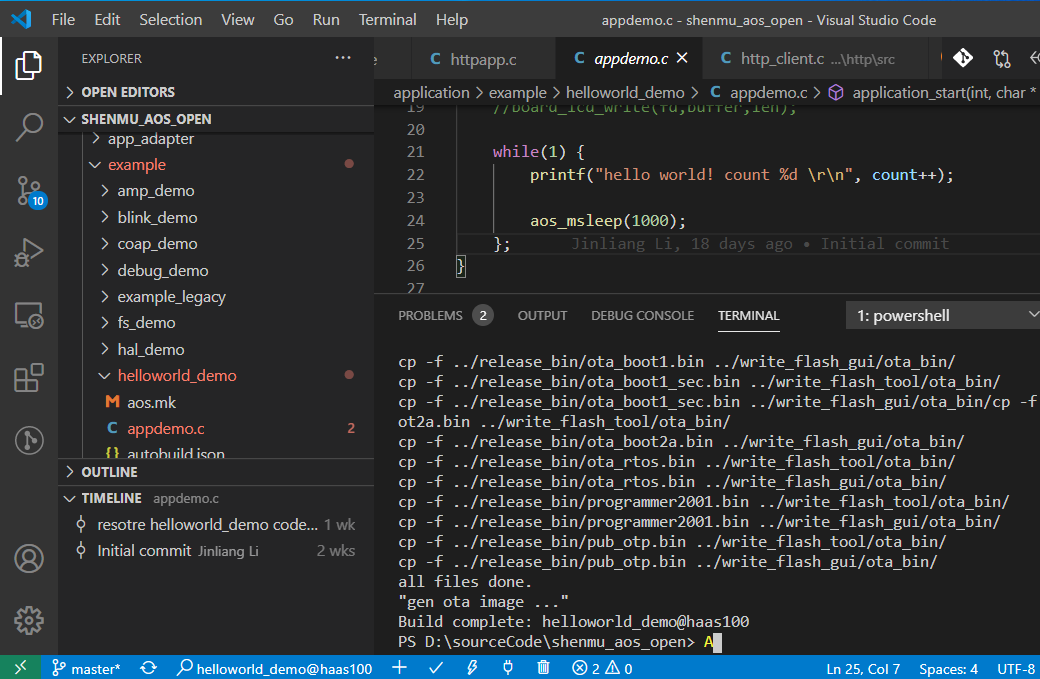
Task: Click the remote window indicator in status bar
Action: (x=21, y=668)
